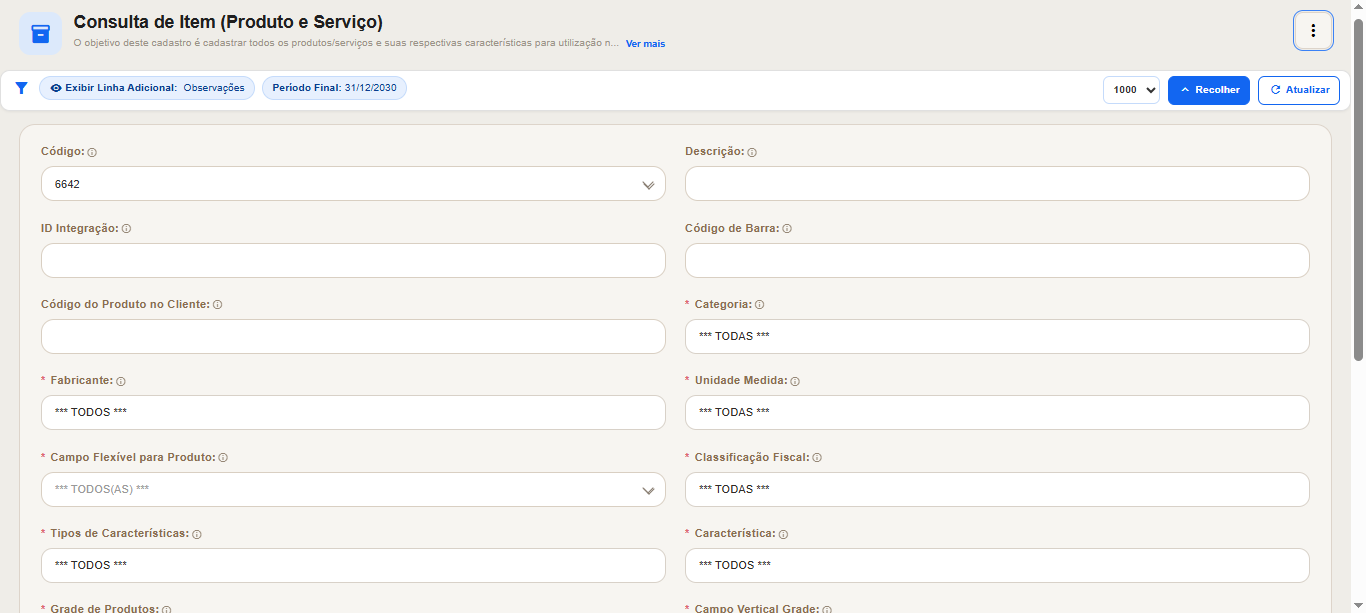1366x613 pixels.
Task: Click the Período Final 31/12/2030 chip
Action: coord(334,88)
